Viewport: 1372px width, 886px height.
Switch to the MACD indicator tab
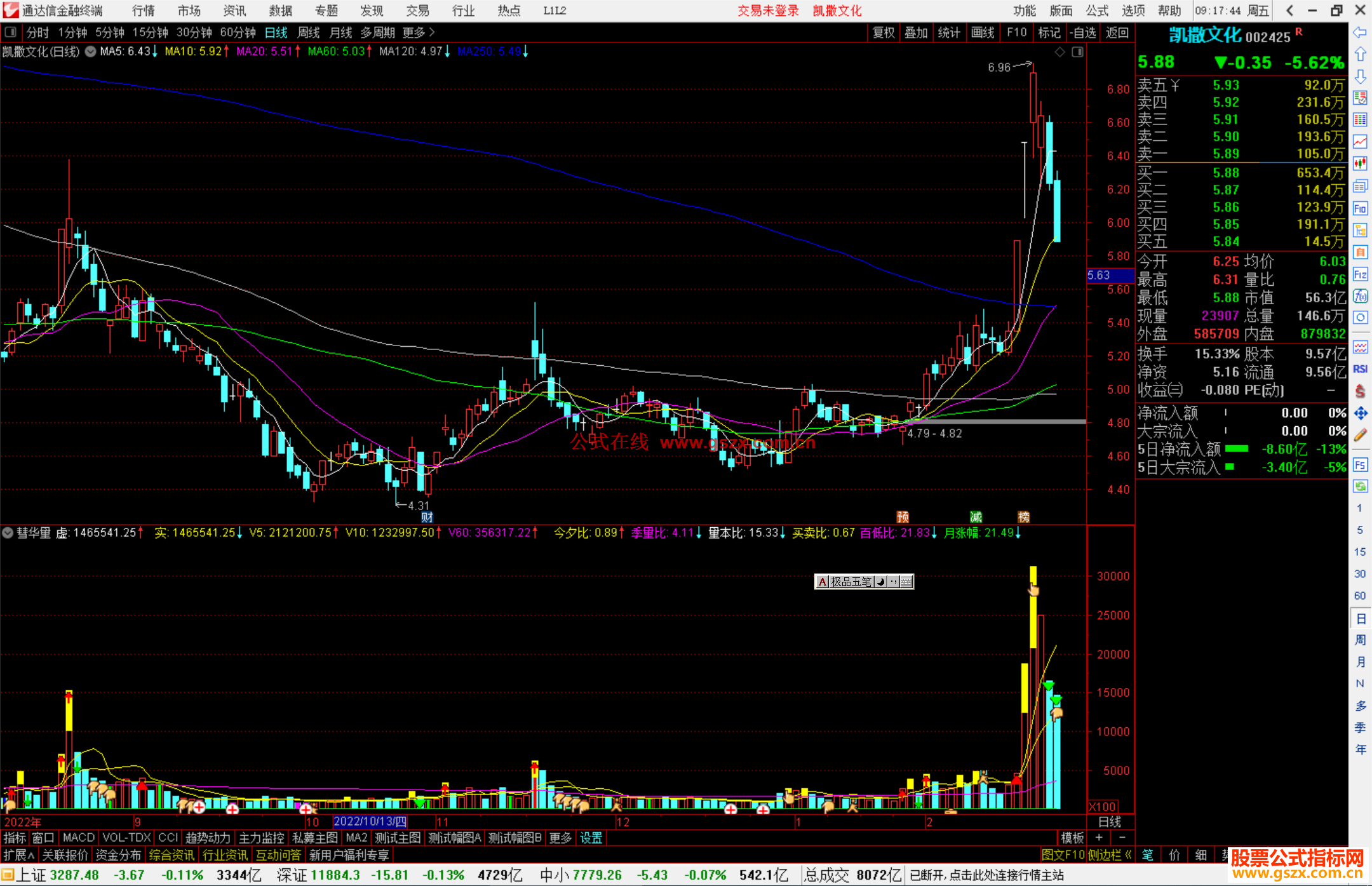(x=78, y=838)
